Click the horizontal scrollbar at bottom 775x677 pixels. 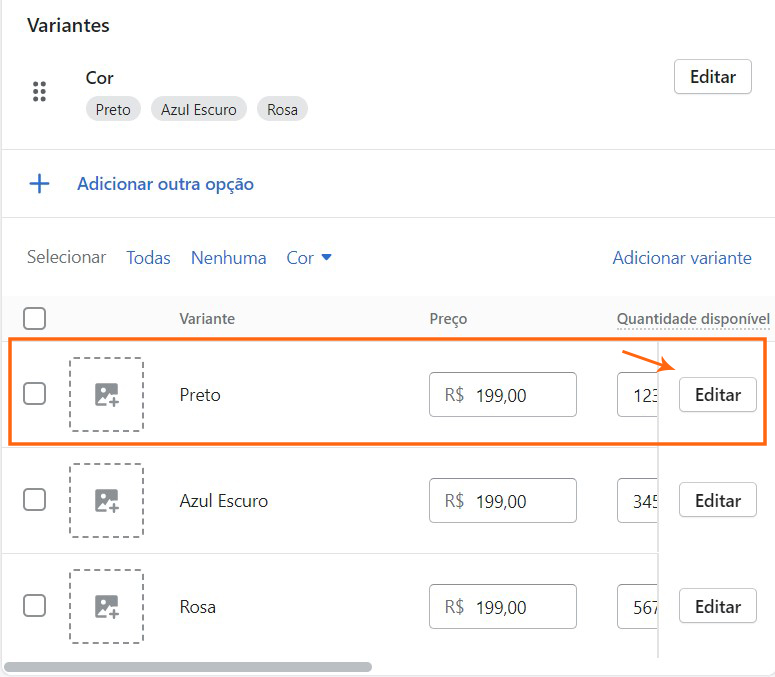click(x=188, y=667)
